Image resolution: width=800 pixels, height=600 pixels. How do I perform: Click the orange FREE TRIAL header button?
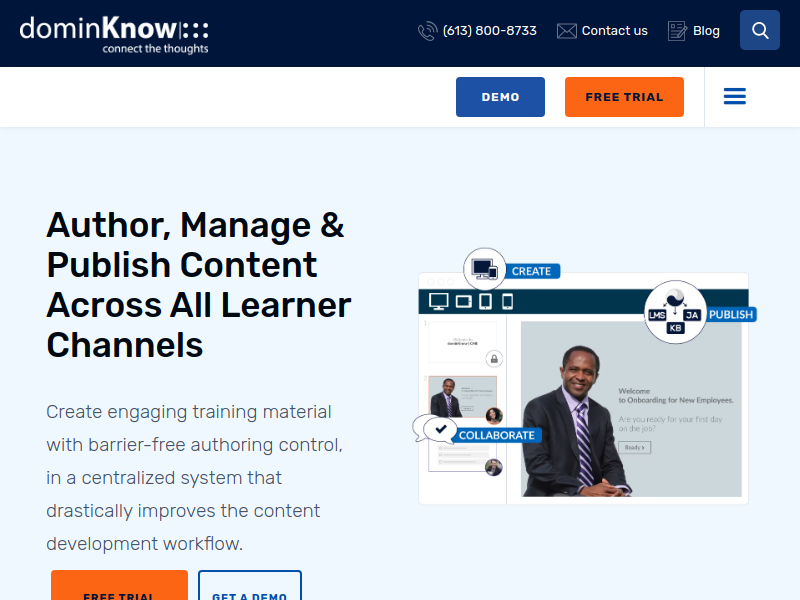pos(624,97)
